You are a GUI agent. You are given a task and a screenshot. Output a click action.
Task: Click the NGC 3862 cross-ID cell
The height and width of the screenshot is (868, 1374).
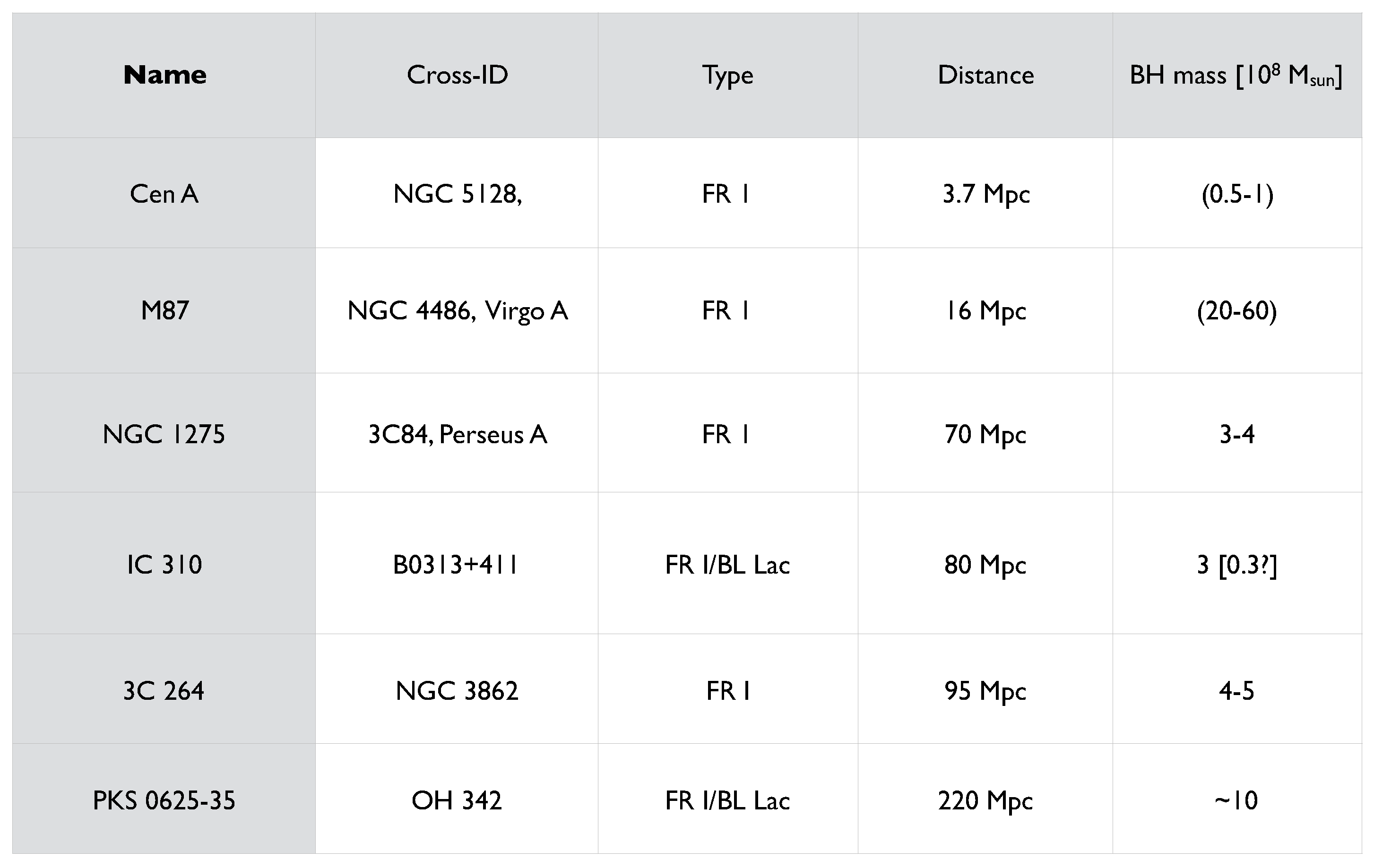(x=457, y=691)
